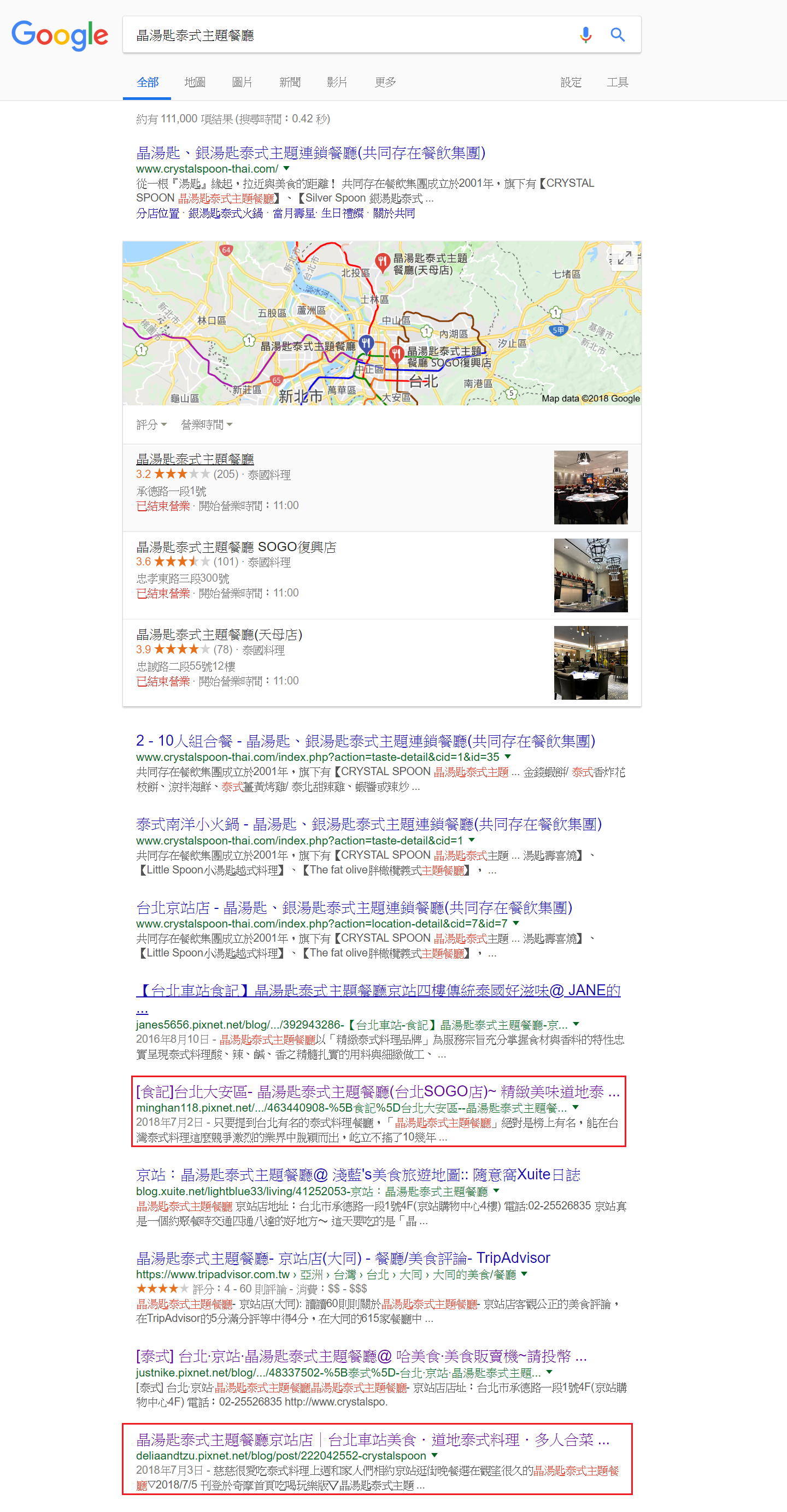Click 3.2 star rating of first listing
Screen dimensions: 787x1512
click(x=181, y=474)
